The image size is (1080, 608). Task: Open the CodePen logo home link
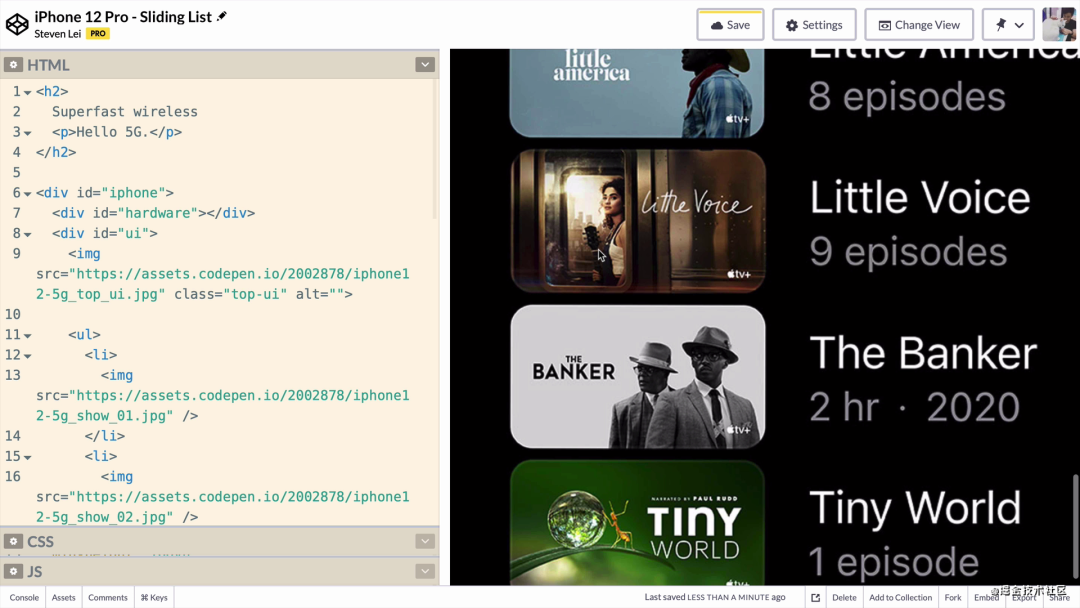[x=17, y=25]
